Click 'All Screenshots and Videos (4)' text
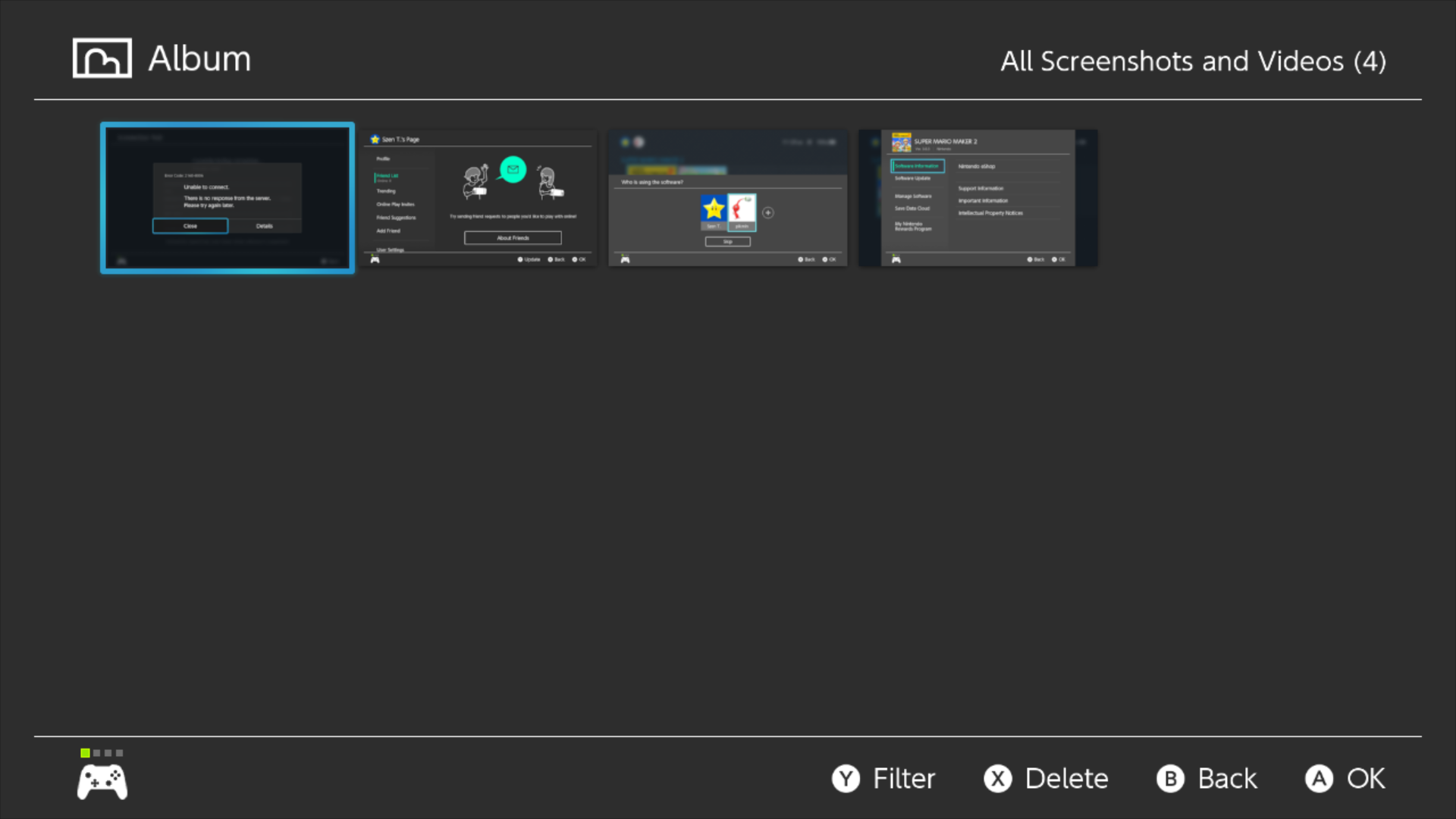Viewport: 1456px width, 819px height. click(x=1194, y=61)
